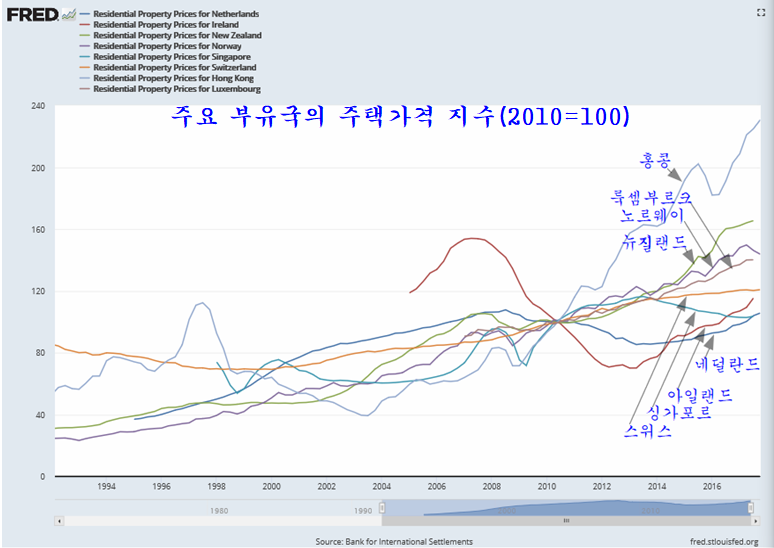This screenshot has width=774, height=548.
Task: Click the scrollbar left arrow
Action: [x=59, y=521]
